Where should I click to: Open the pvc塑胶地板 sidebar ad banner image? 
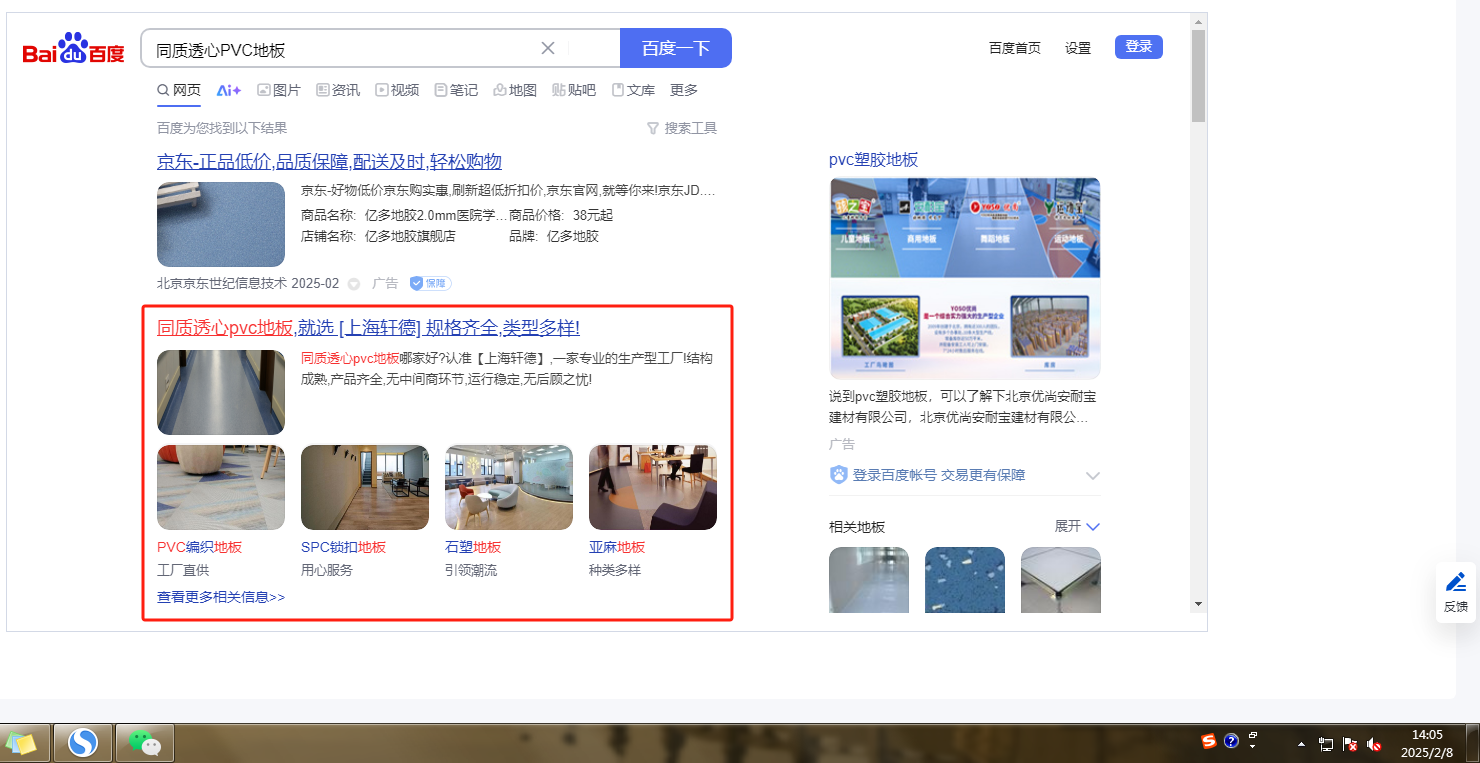(x=965, y=278)
